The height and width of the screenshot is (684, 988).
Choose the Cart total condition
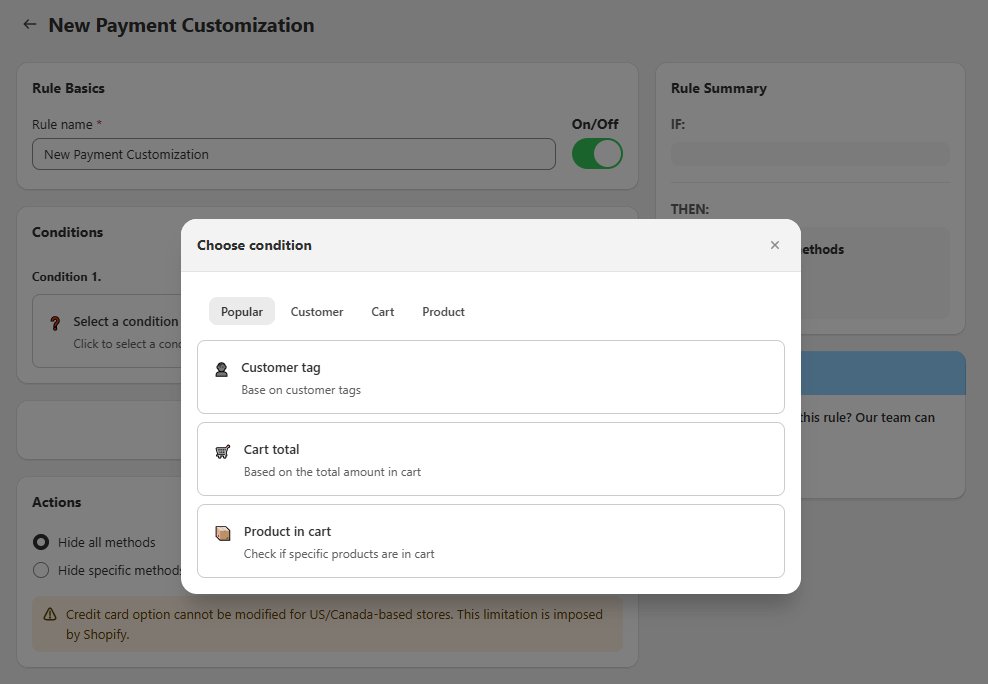click(490, 459)
